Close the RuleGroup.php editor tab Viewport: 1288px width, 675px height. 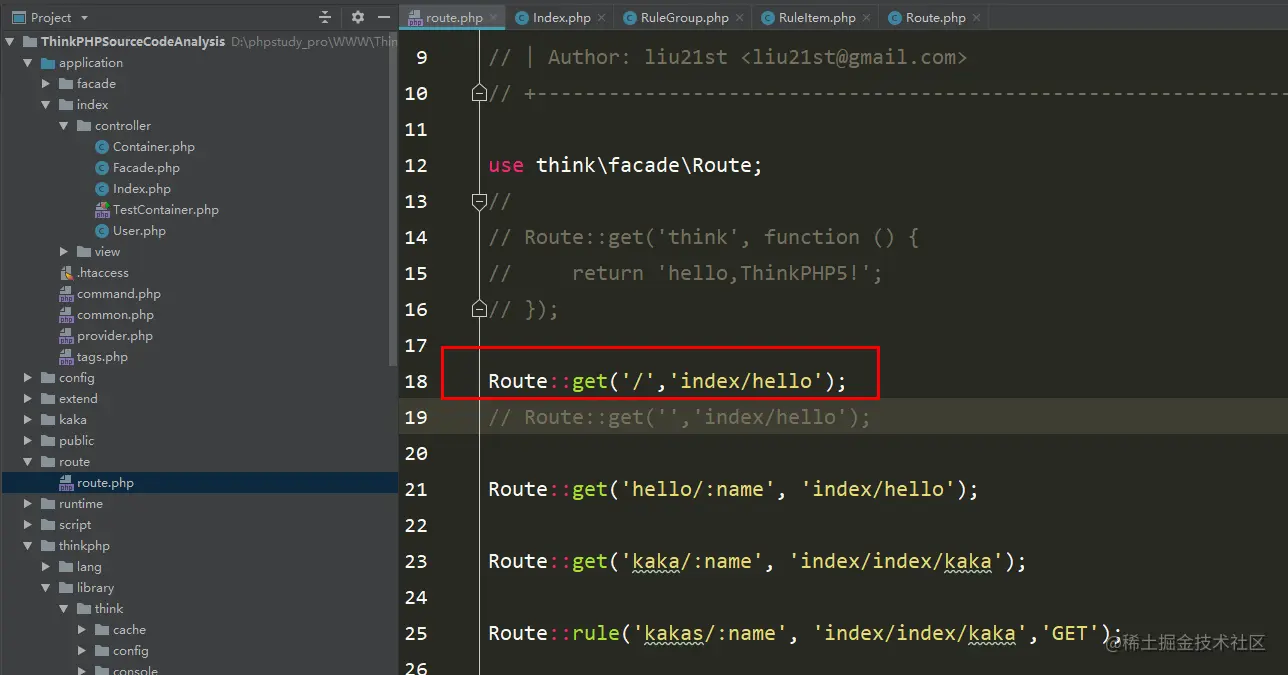pyautogui.click(x=739, y=18)
